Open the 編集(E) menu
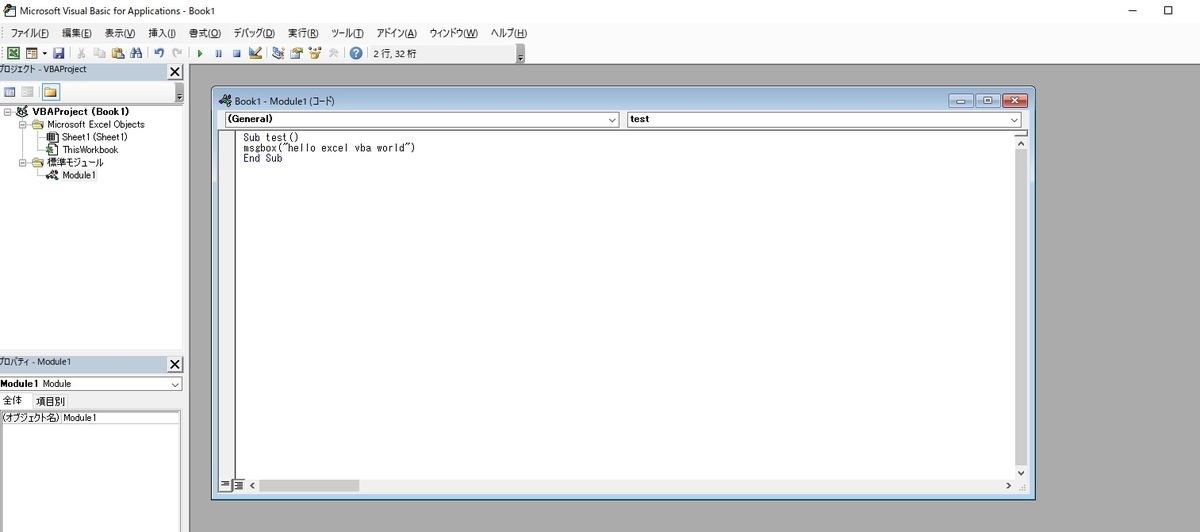1200x532 pixels. tap(77, 33)
